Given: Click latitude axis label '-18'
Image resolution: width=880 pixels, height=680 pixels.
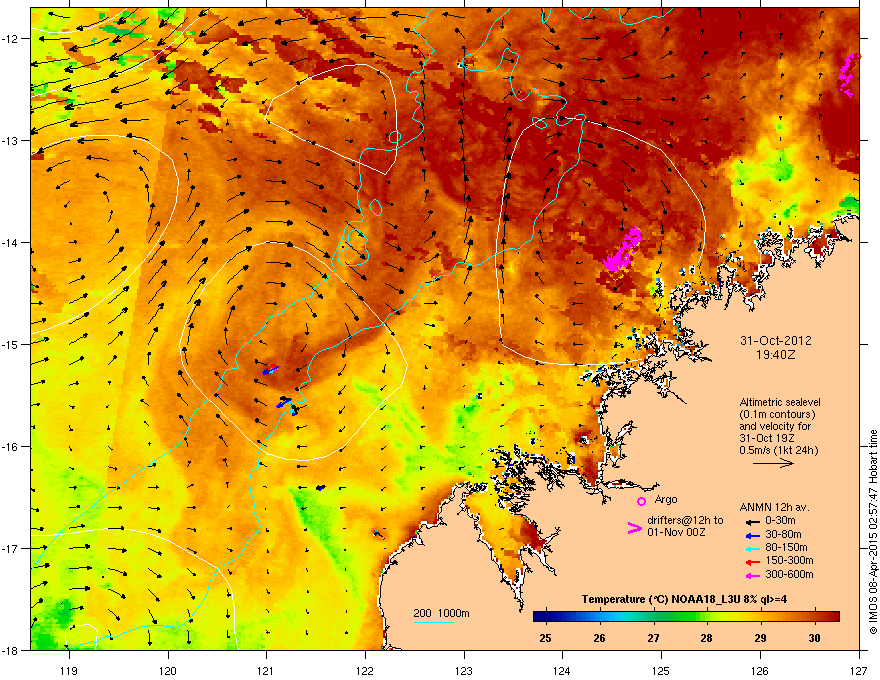Looking at the screenshot, I should (10, 650).
